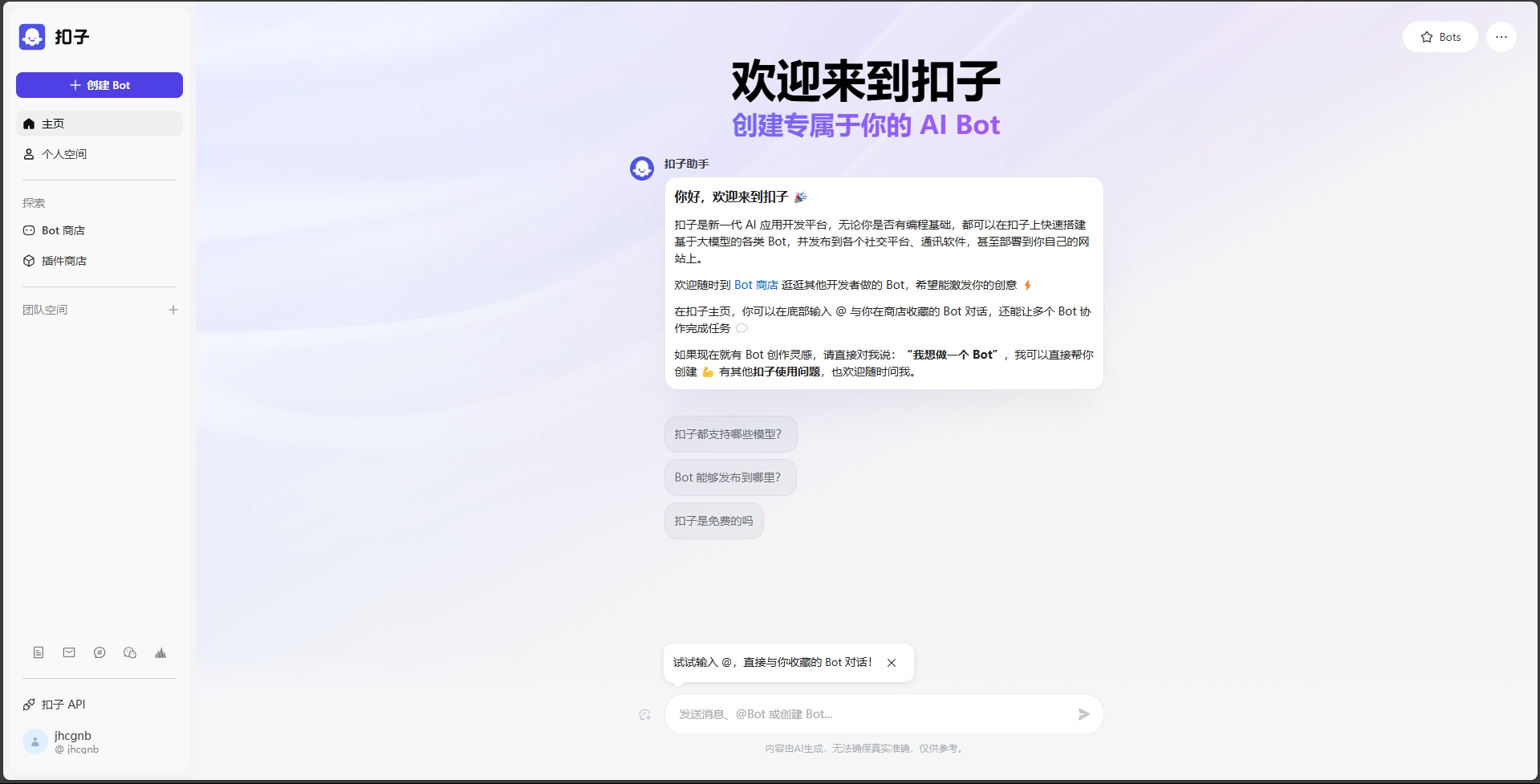Click the Volcano Engine mountain icon
This screenshot has height=784, width=1540.
tap(161, 652)
